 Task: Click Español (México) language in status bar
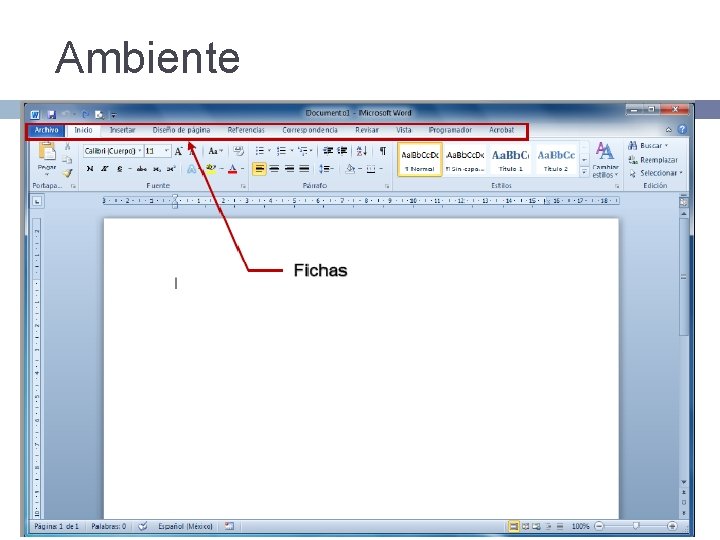click(x=186, y=526)
